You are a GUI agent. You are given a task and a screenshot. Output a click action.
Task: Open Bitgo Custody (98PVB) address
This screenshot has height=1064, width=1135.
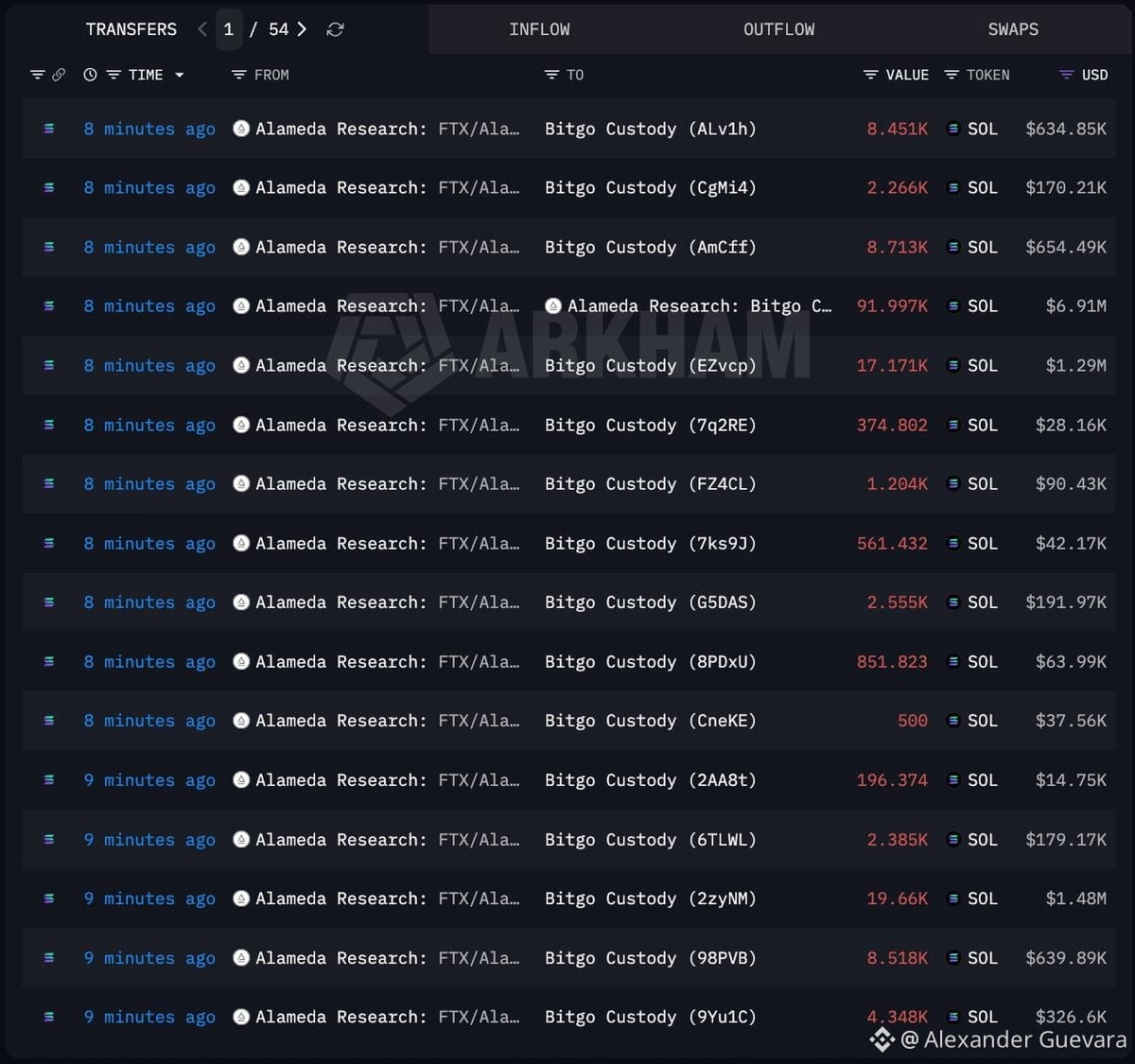coord(651,957)
